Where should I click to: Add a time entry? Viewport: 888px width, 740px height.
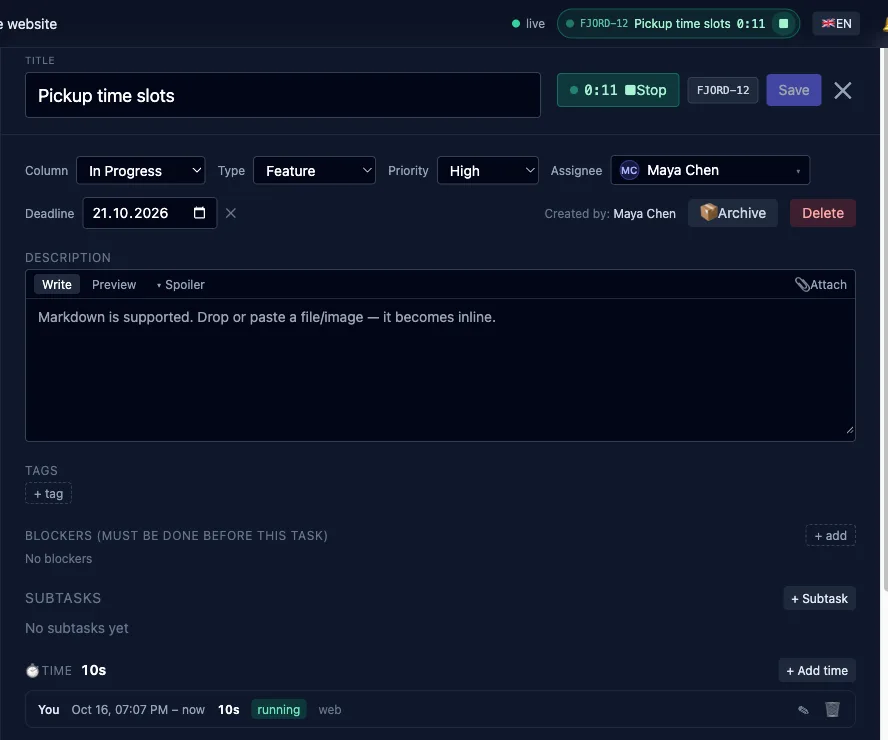click(817, 670)
